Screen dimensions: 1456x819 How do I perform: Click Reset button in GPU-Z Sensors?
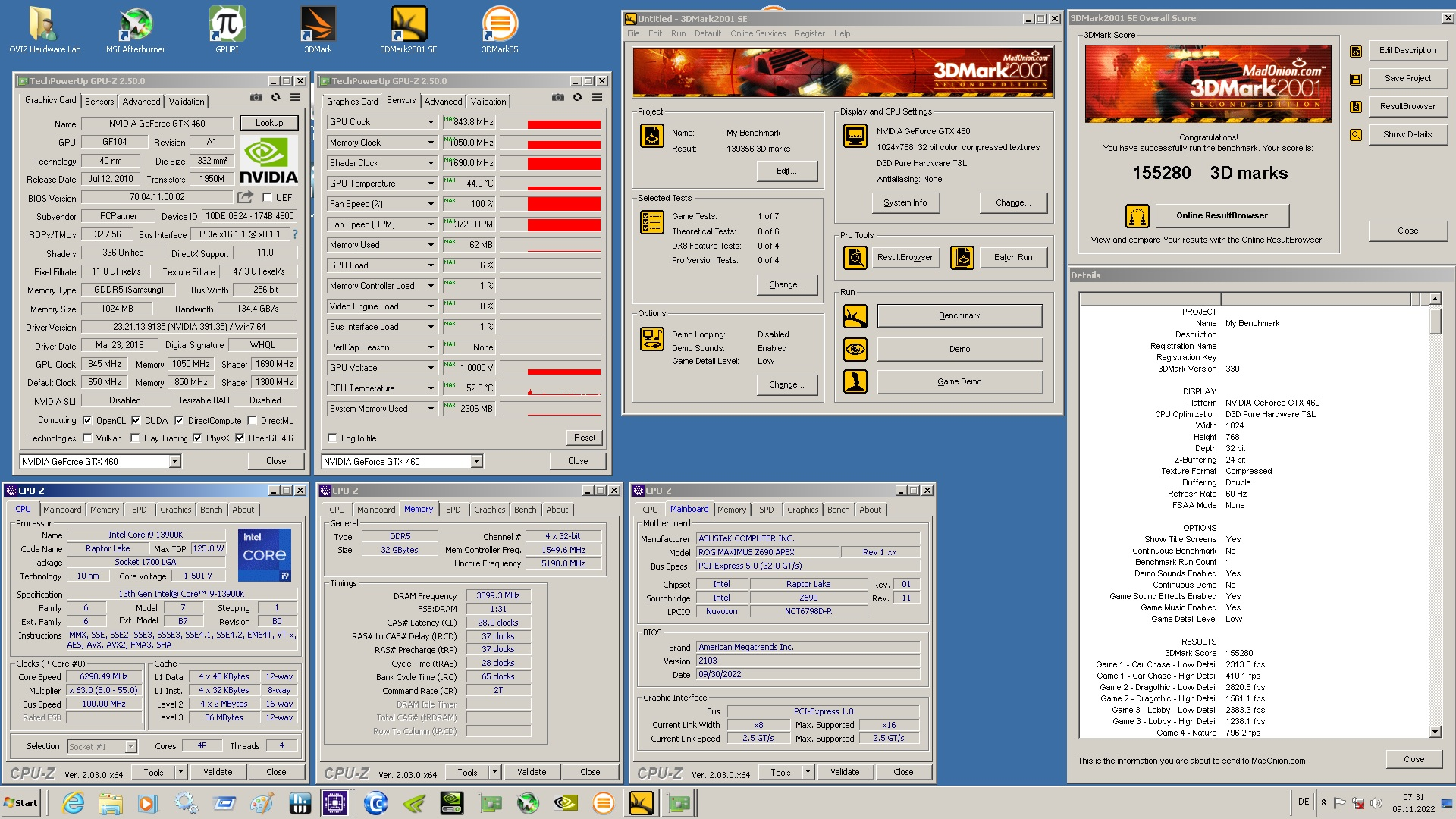[x=584, y=438]
